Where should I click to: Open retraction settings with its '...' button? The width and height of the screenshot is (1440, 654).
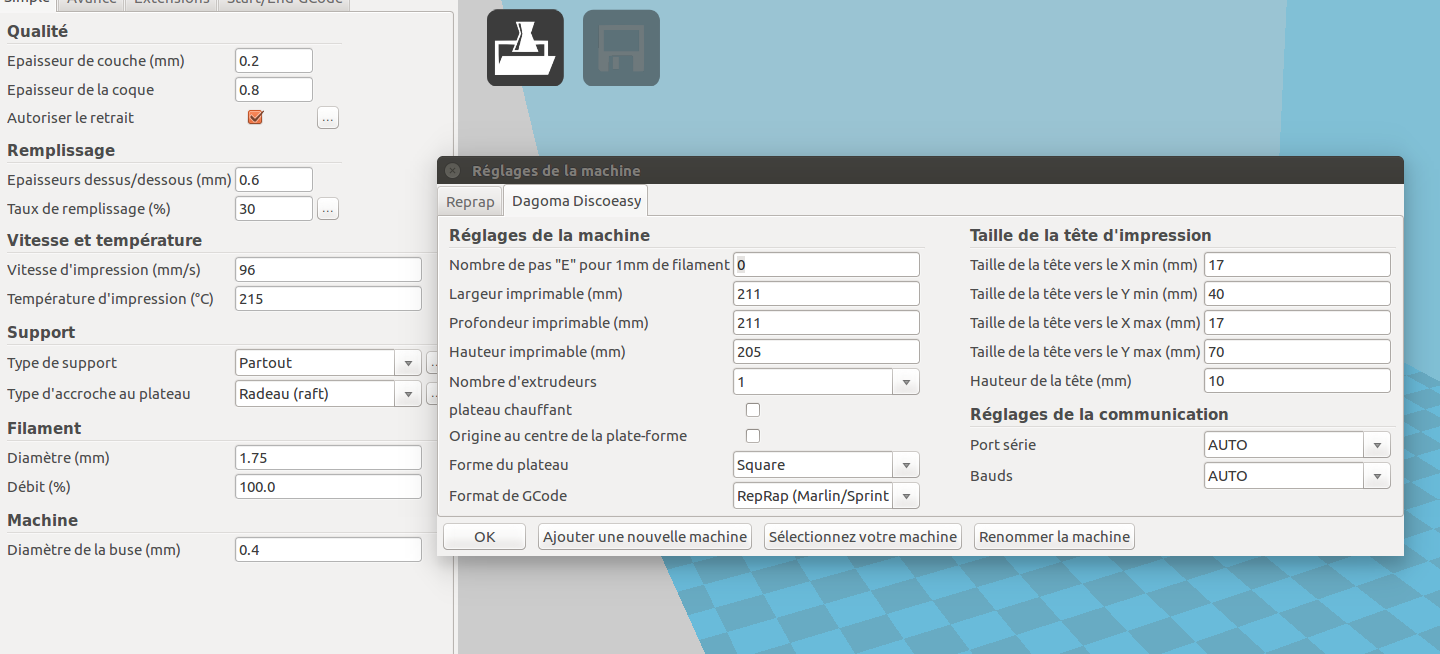point(328,118)
